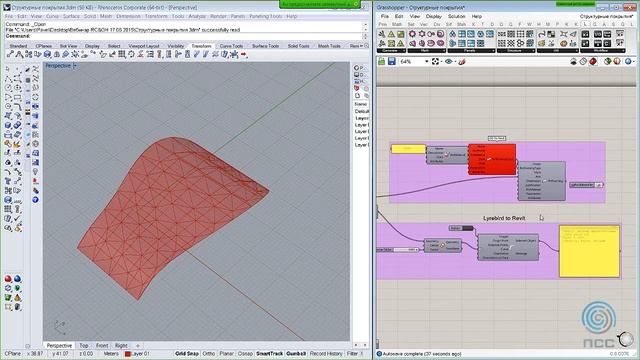640x360 pixels.
Task: Expand the Util group bar in Grasshopper's ribbon
Action: [x=558, y=51]
